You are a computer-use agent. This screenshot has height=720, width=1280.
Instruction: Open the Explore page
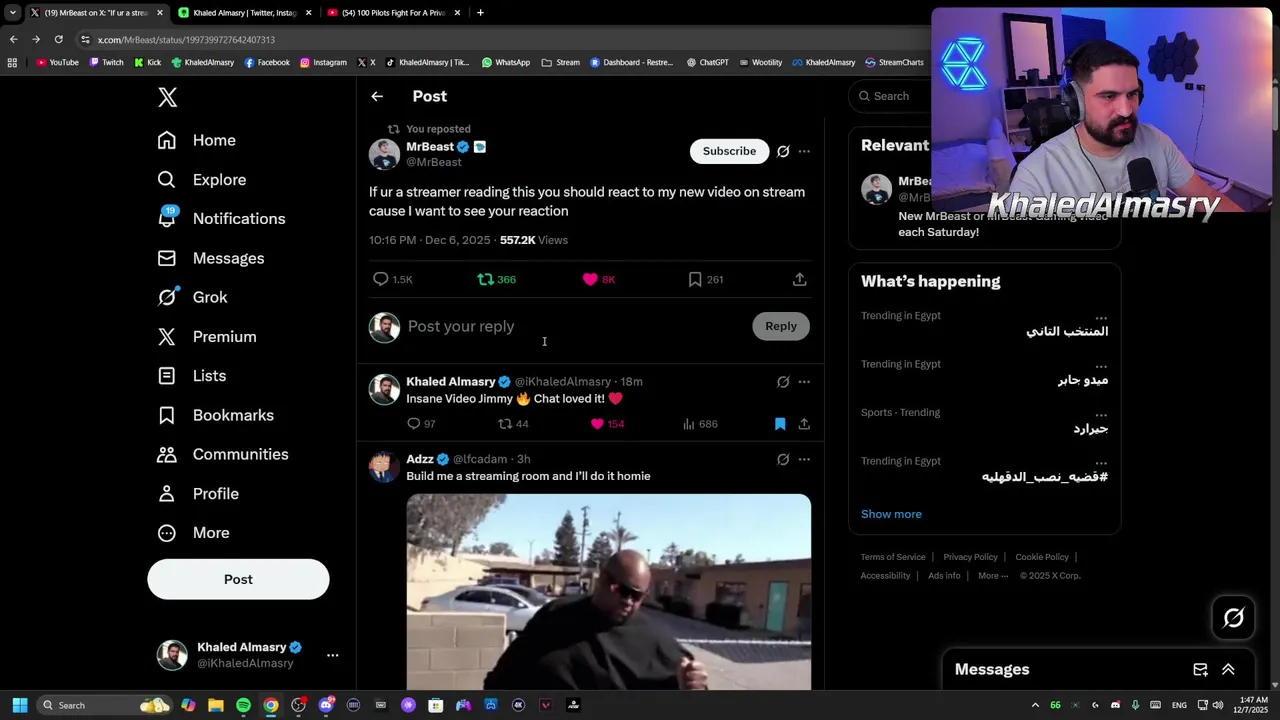click(x=202, y=180)
